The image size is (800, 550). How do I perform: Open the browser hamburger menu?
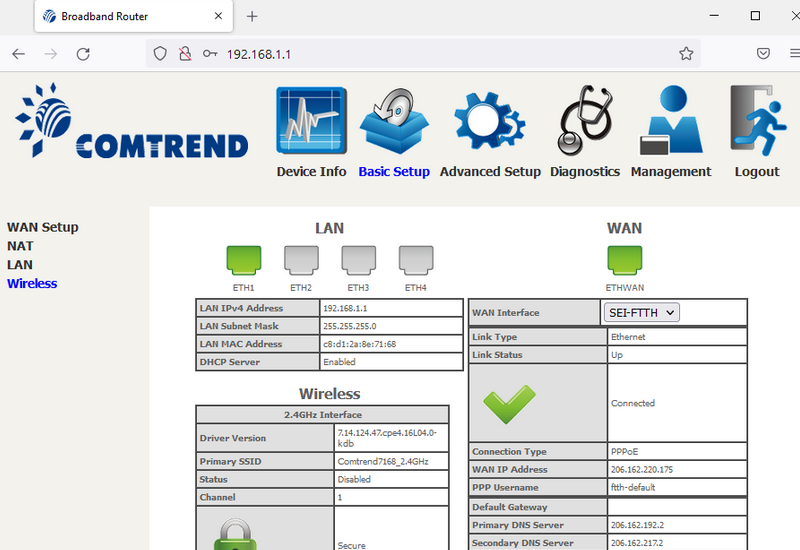click(x=794, y=54)
